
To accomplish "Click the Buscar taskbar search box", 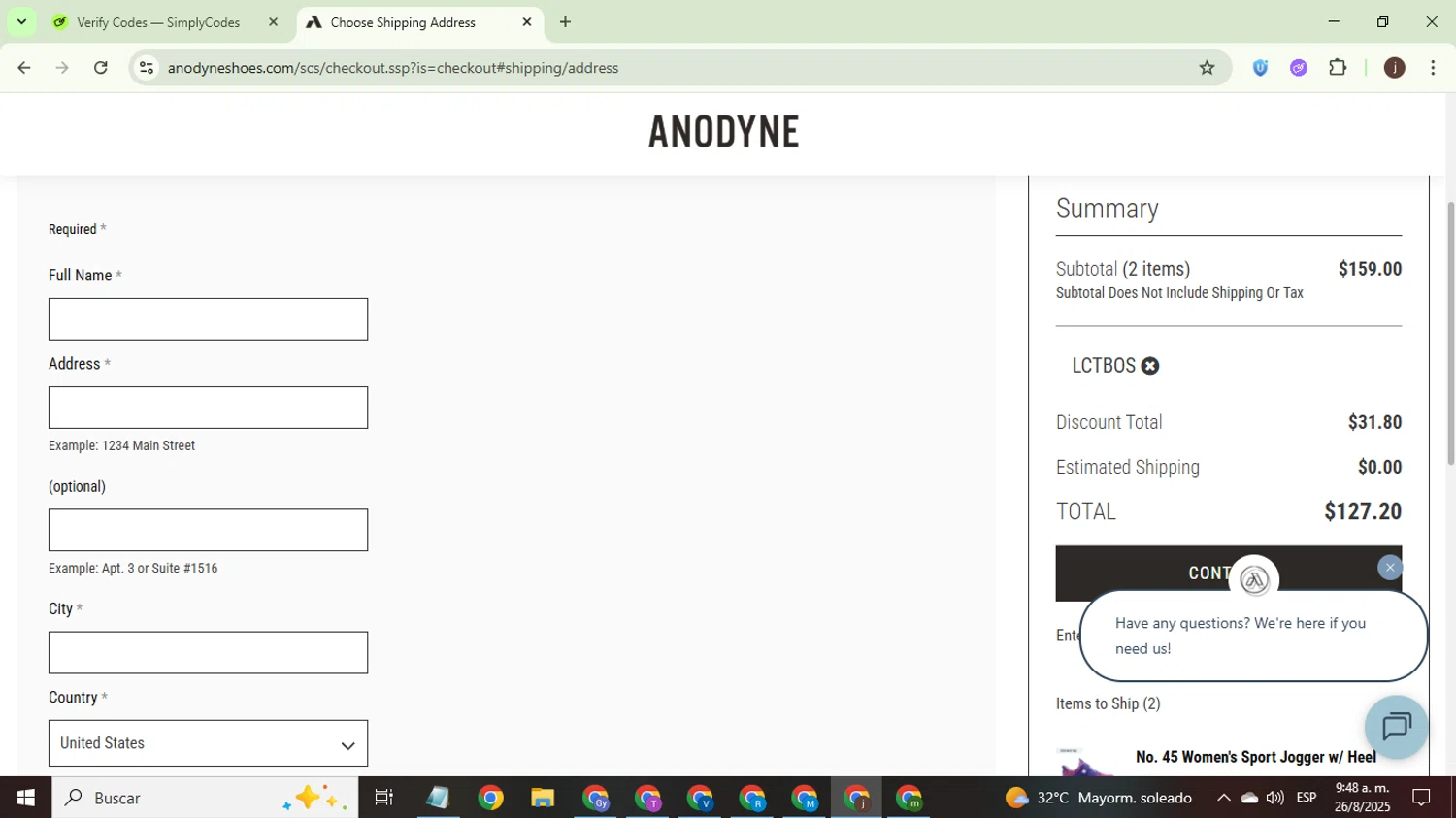I will pyautogui.click(x=205, y=798).
